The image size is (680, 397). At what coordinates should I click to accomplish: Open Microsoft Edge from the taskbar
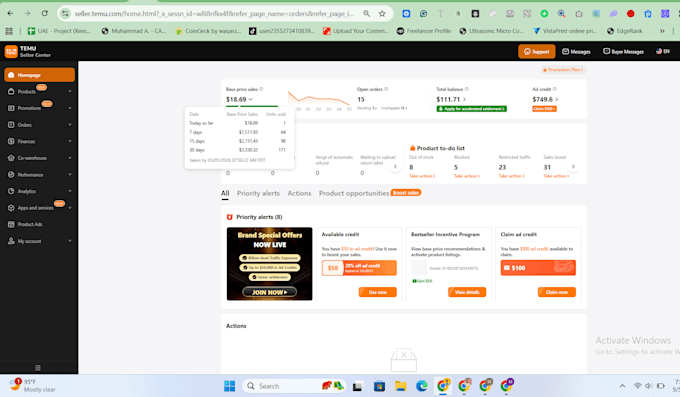tap(422, 386)
